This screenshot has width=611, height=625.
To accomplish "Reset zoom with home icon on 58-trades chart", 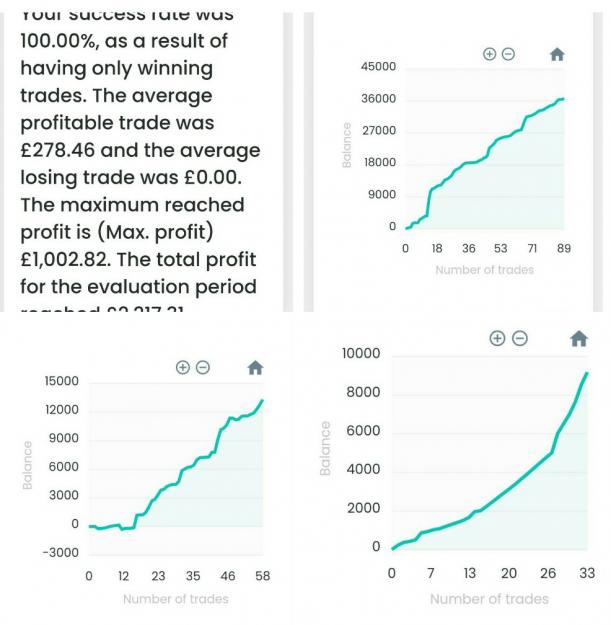I will tap(255, 368).
